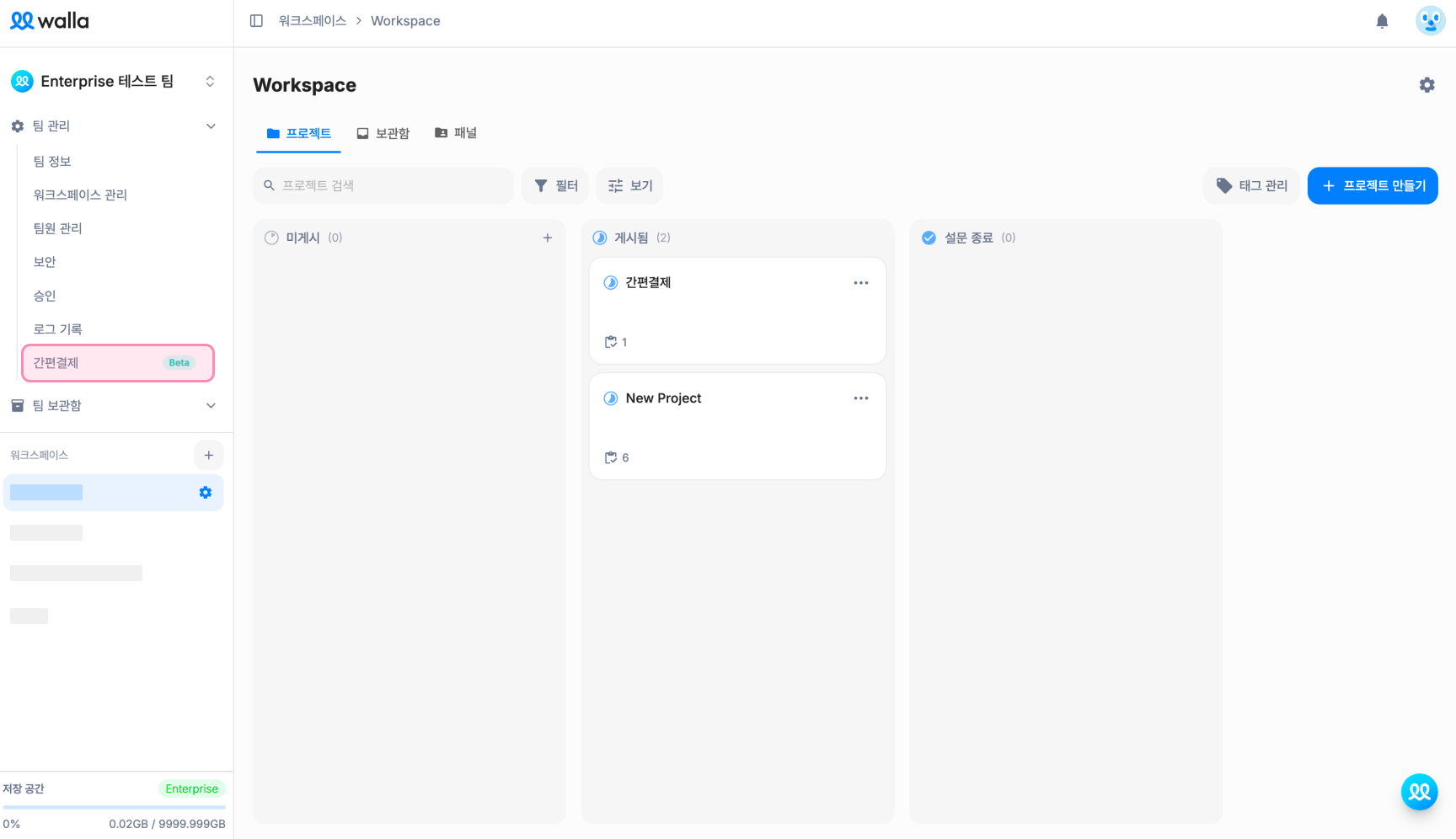Open the 필터 filter button
1456x839 pixels.
pyautogui.click(x=555, y=186)
